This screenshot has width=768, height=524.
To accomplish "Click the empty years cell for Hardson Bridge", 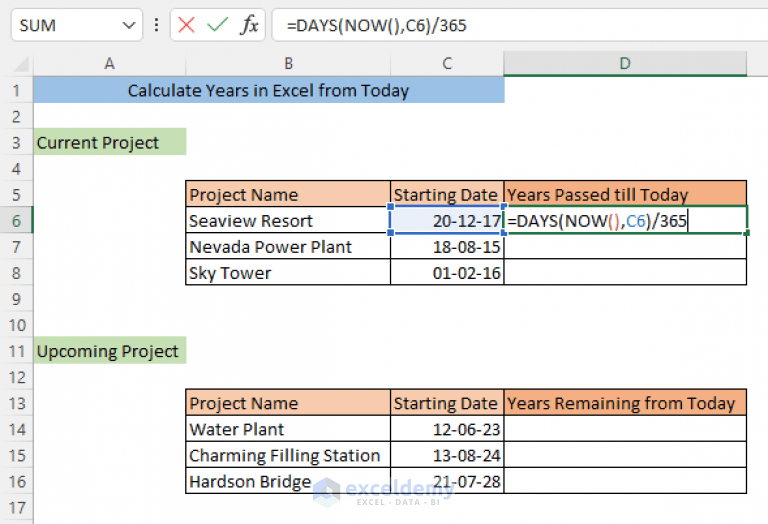I will click(x=625, y=481).
